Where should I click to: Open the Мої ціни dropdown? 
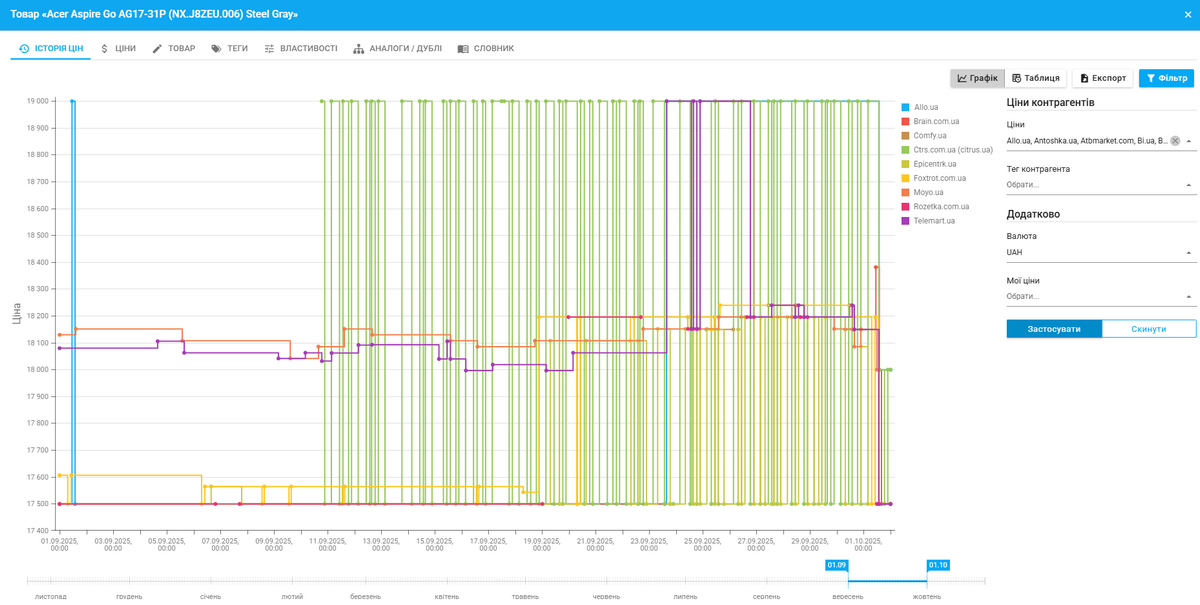pos(1100,297)
